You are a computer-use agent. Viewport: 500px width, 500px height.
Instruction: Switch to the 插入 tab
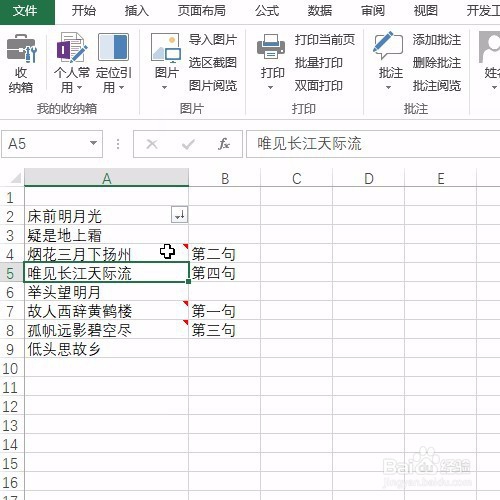point(137,11)
